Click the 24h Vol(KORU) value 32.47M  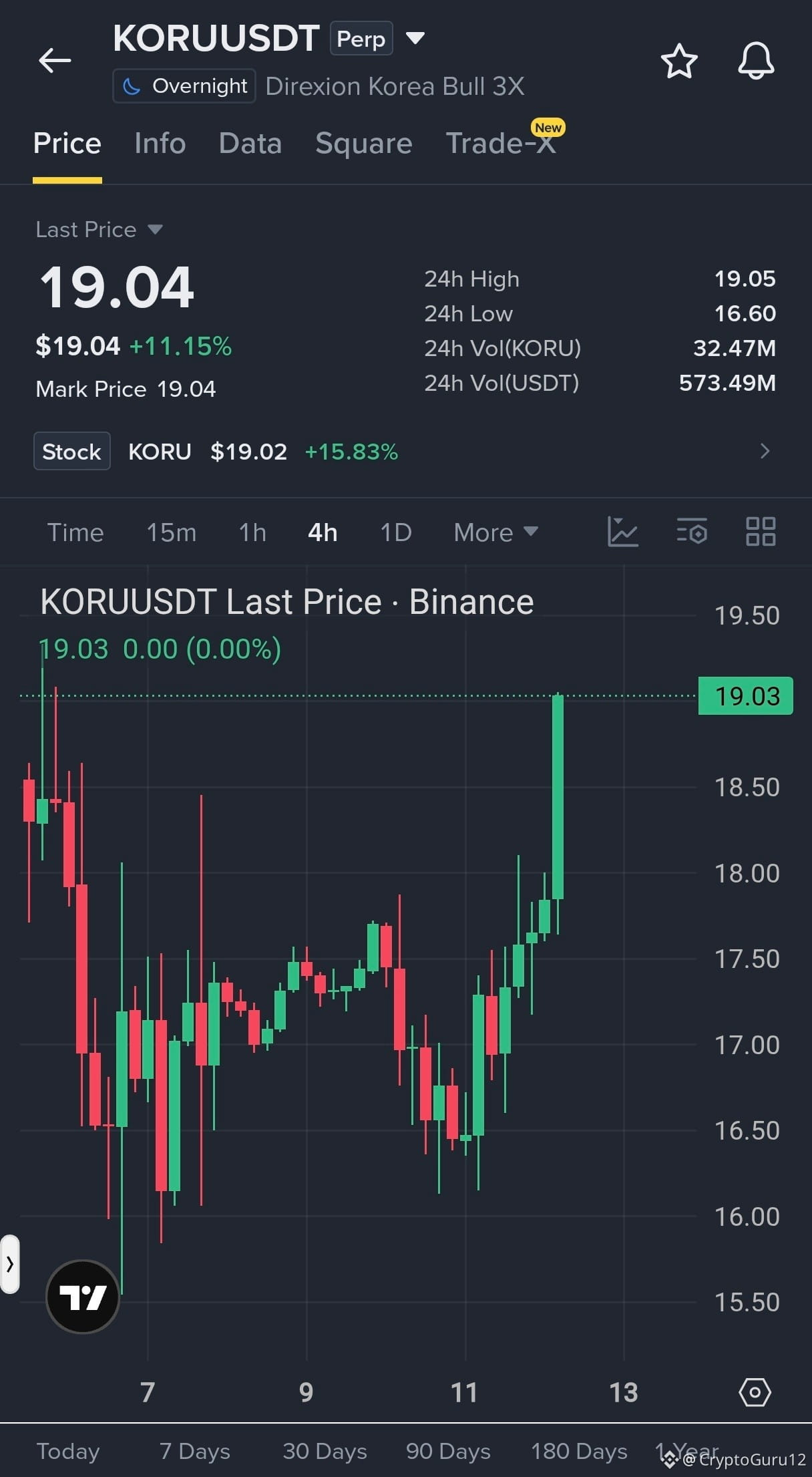click(x=735, y=348)
